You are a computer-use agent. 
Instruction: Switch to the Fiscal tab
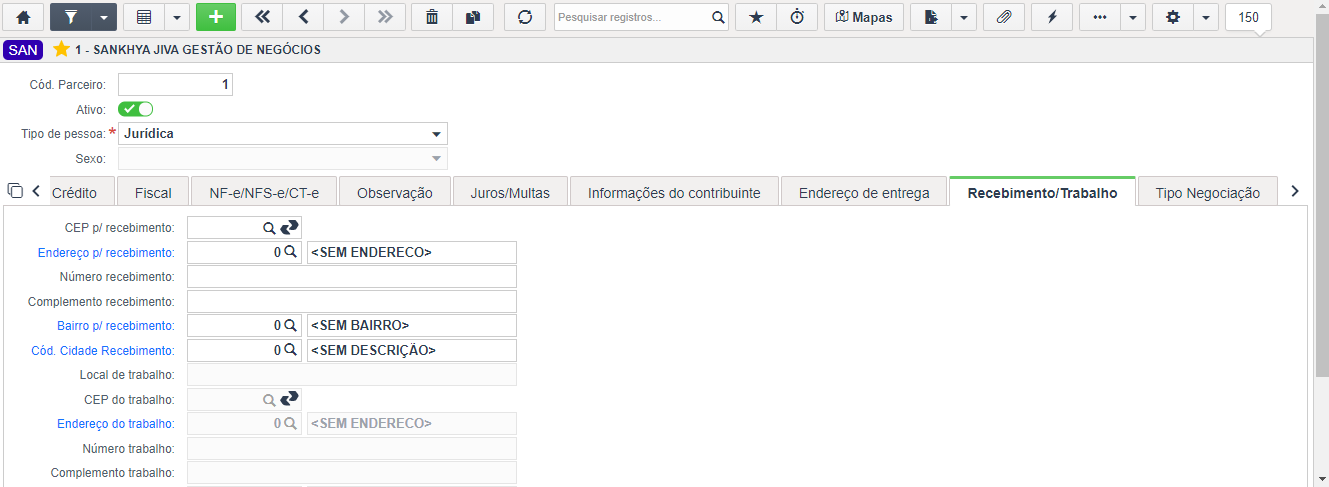point(153,192)
